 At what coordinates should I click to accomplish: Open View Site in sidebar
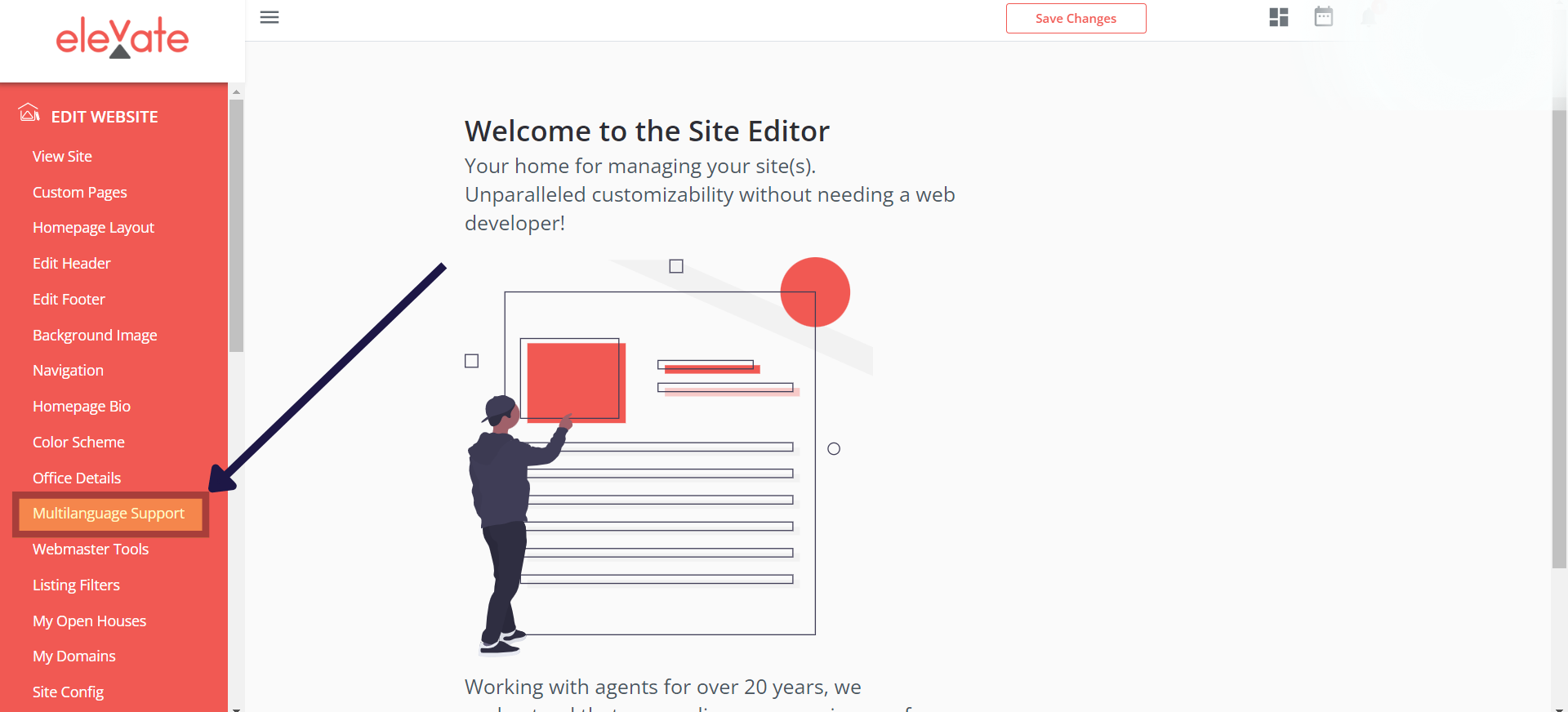click(62, 157)
